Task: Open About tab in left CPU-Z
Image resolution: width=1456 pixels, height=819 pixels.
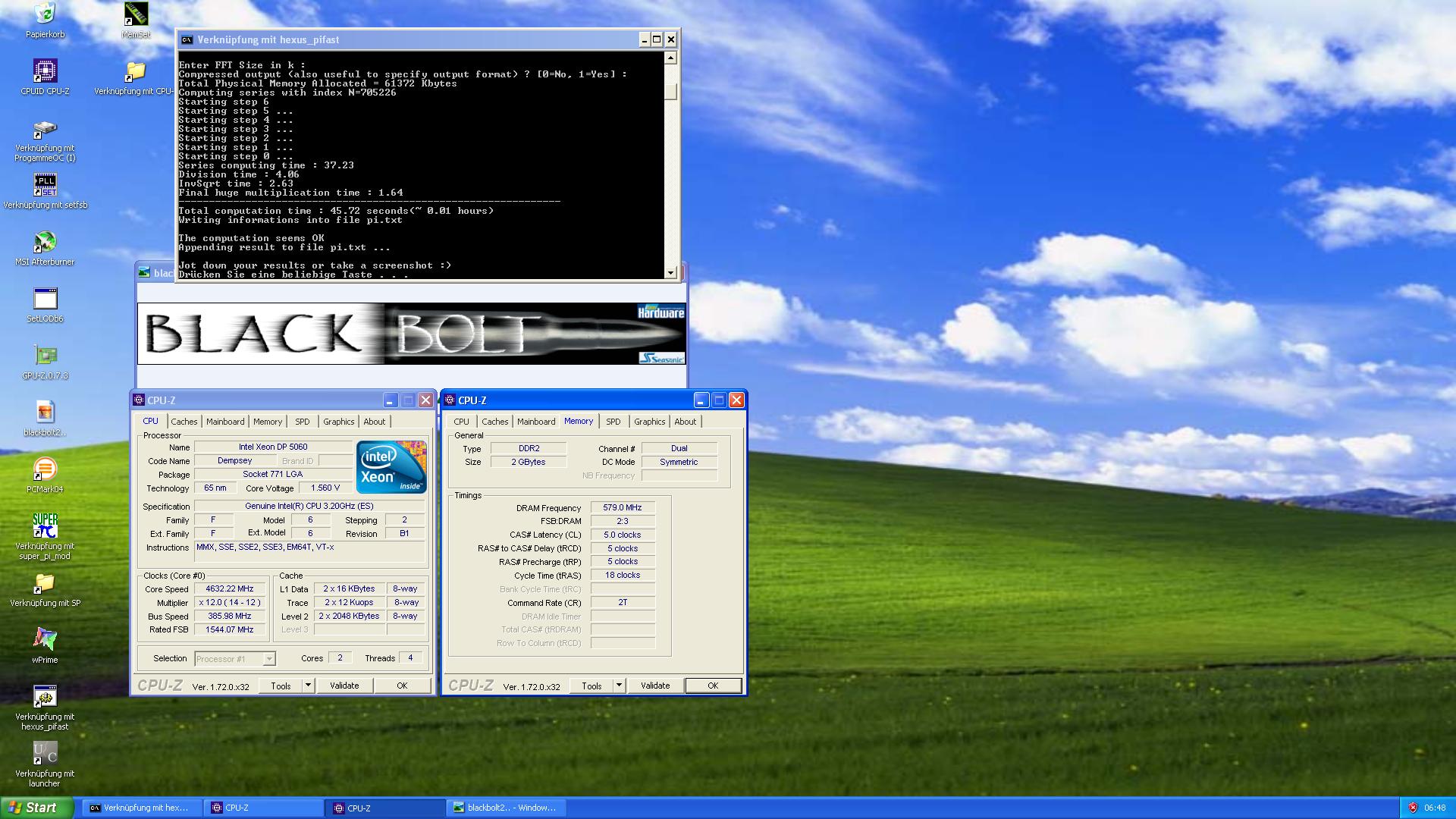Action: (x=374, y=422)
